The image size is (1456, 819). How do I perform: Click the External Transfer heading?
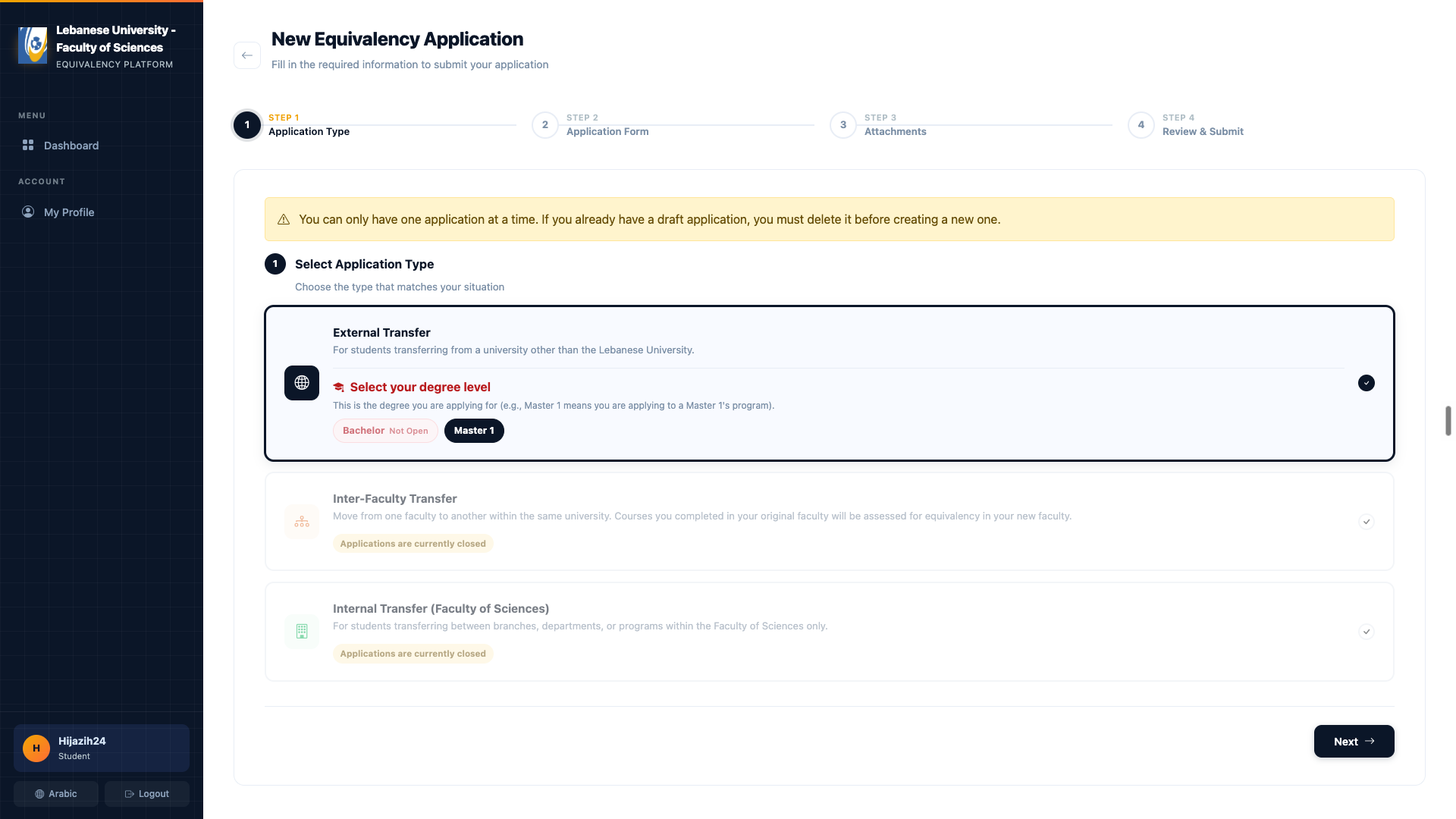381,332
